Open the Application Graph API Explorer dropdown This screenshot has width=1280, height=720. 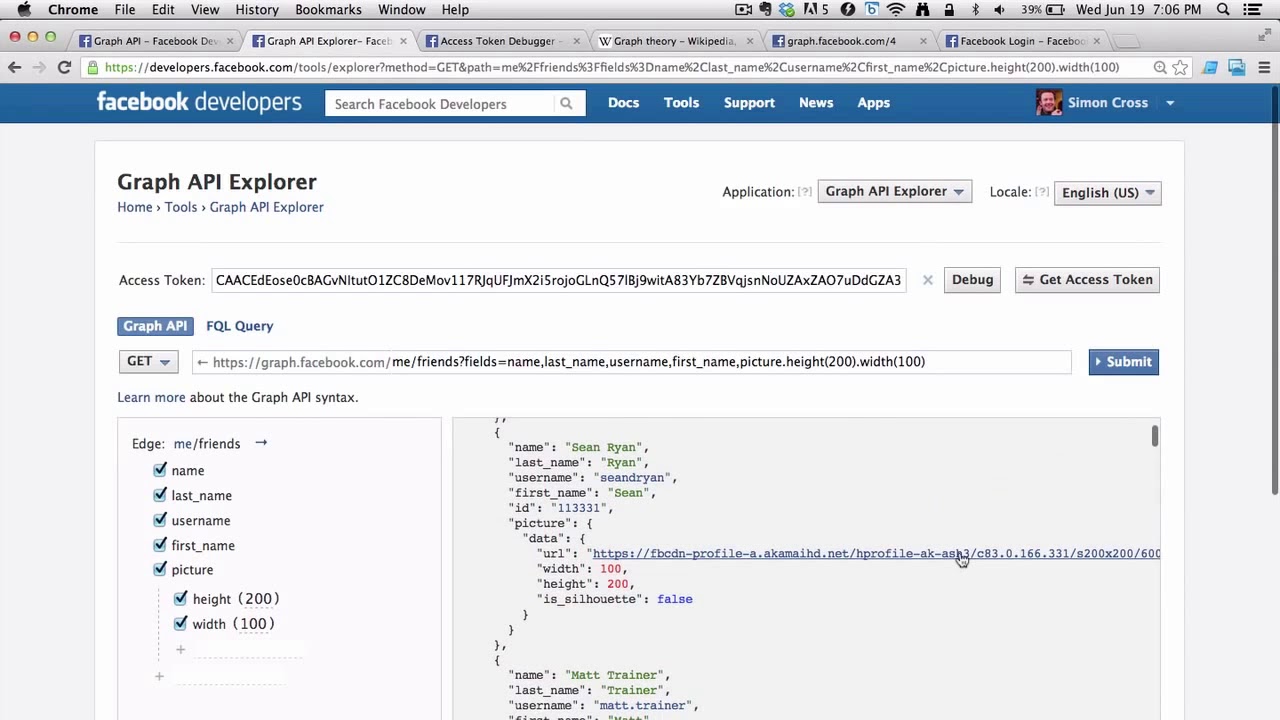click(x=894, y=192)
